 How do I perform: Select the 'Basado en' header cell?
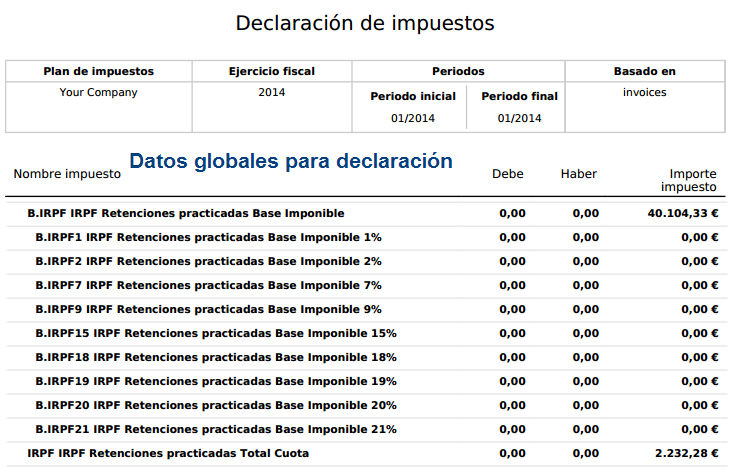[x=644, y=72]
